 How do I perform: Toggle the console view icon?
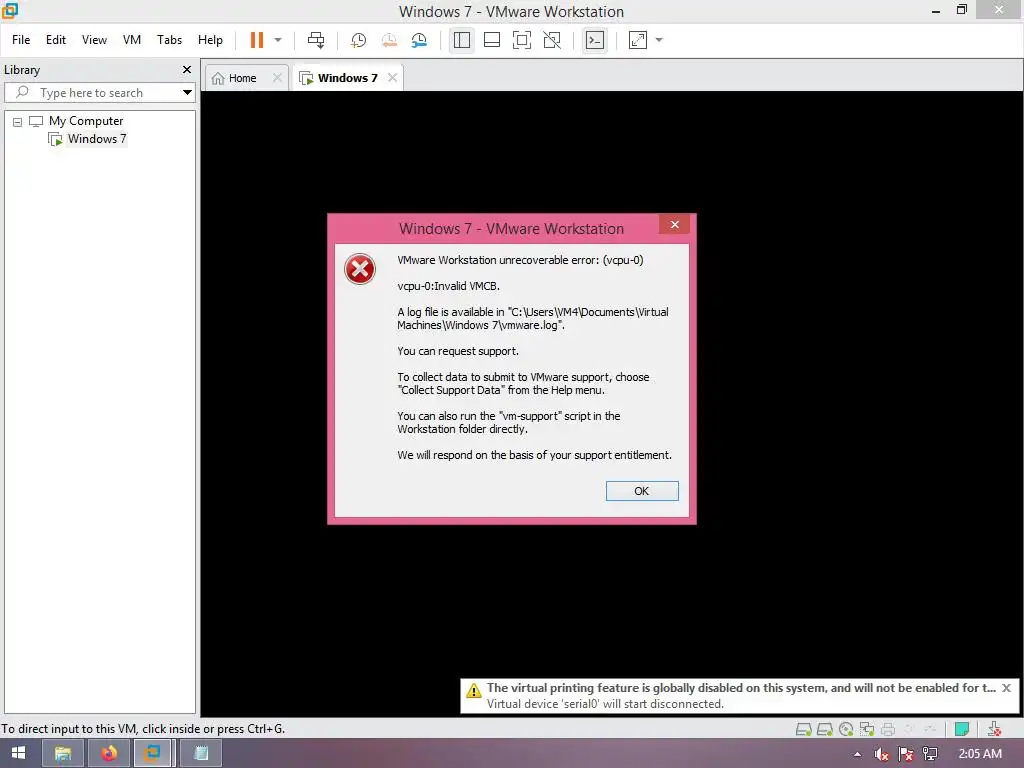595,40
